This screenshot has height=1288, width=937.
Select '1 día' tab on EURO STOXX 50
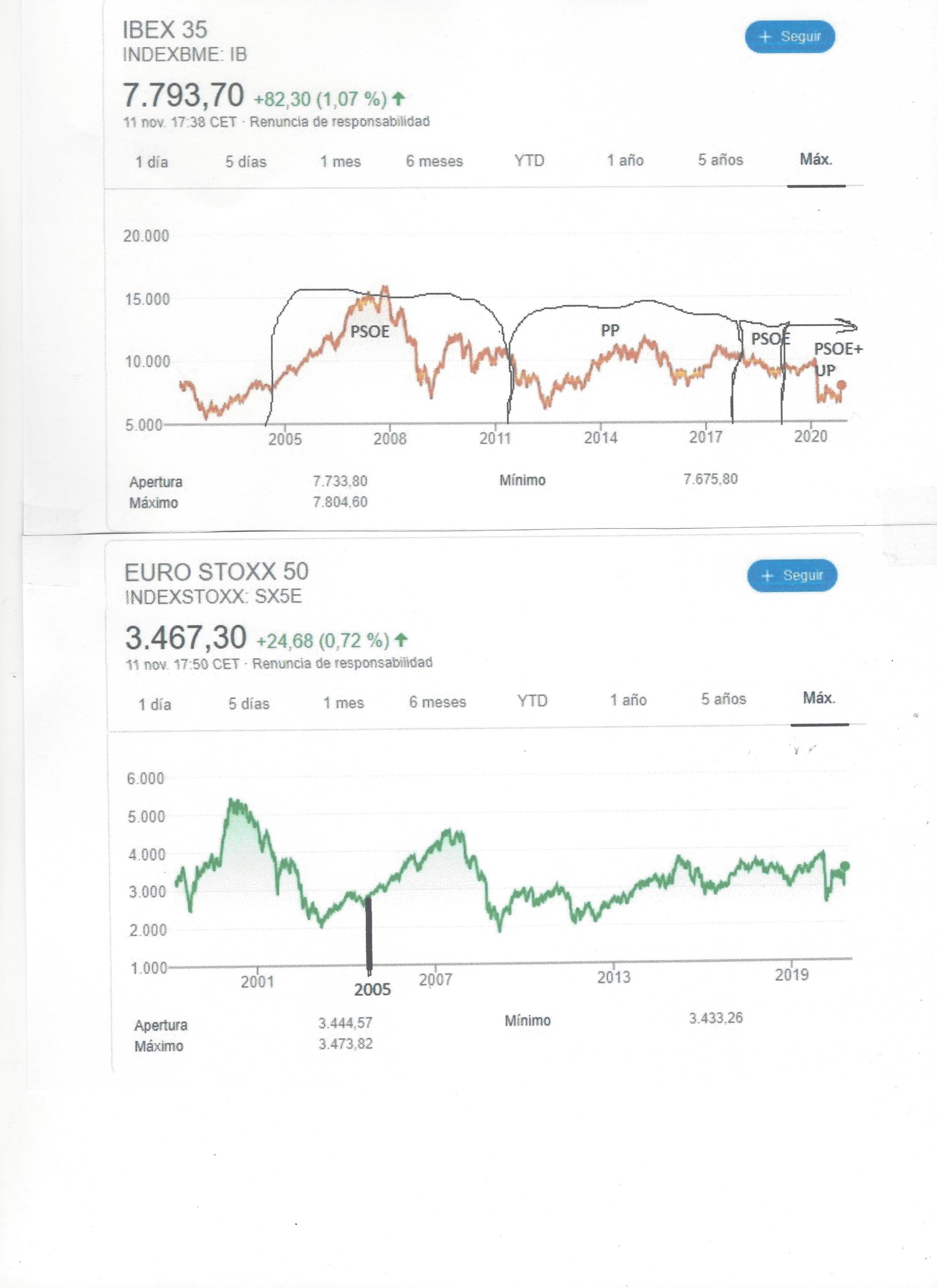click(155, 704)
